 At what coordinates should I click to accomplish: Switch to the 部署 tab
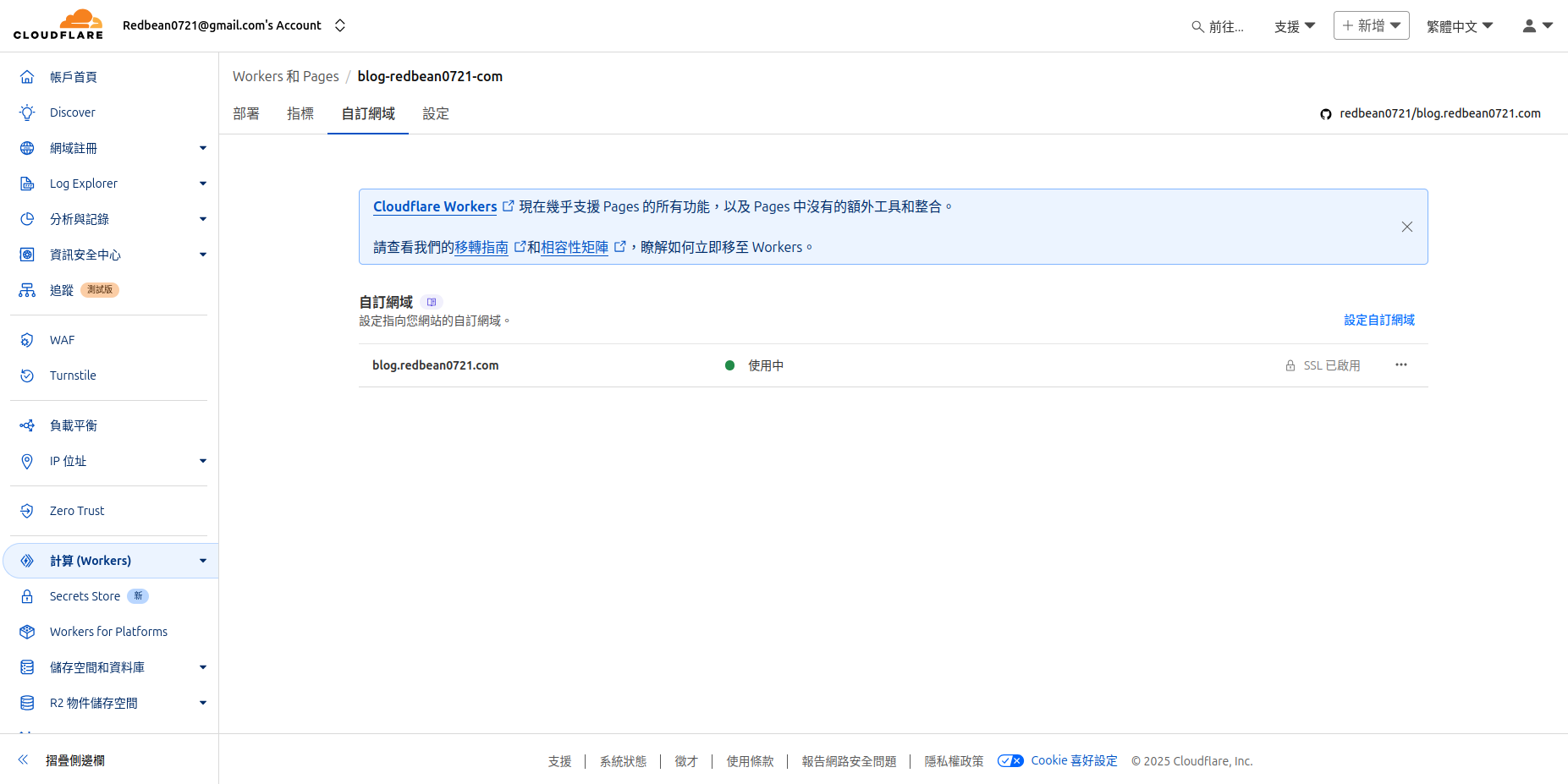[x=245, y=113]
